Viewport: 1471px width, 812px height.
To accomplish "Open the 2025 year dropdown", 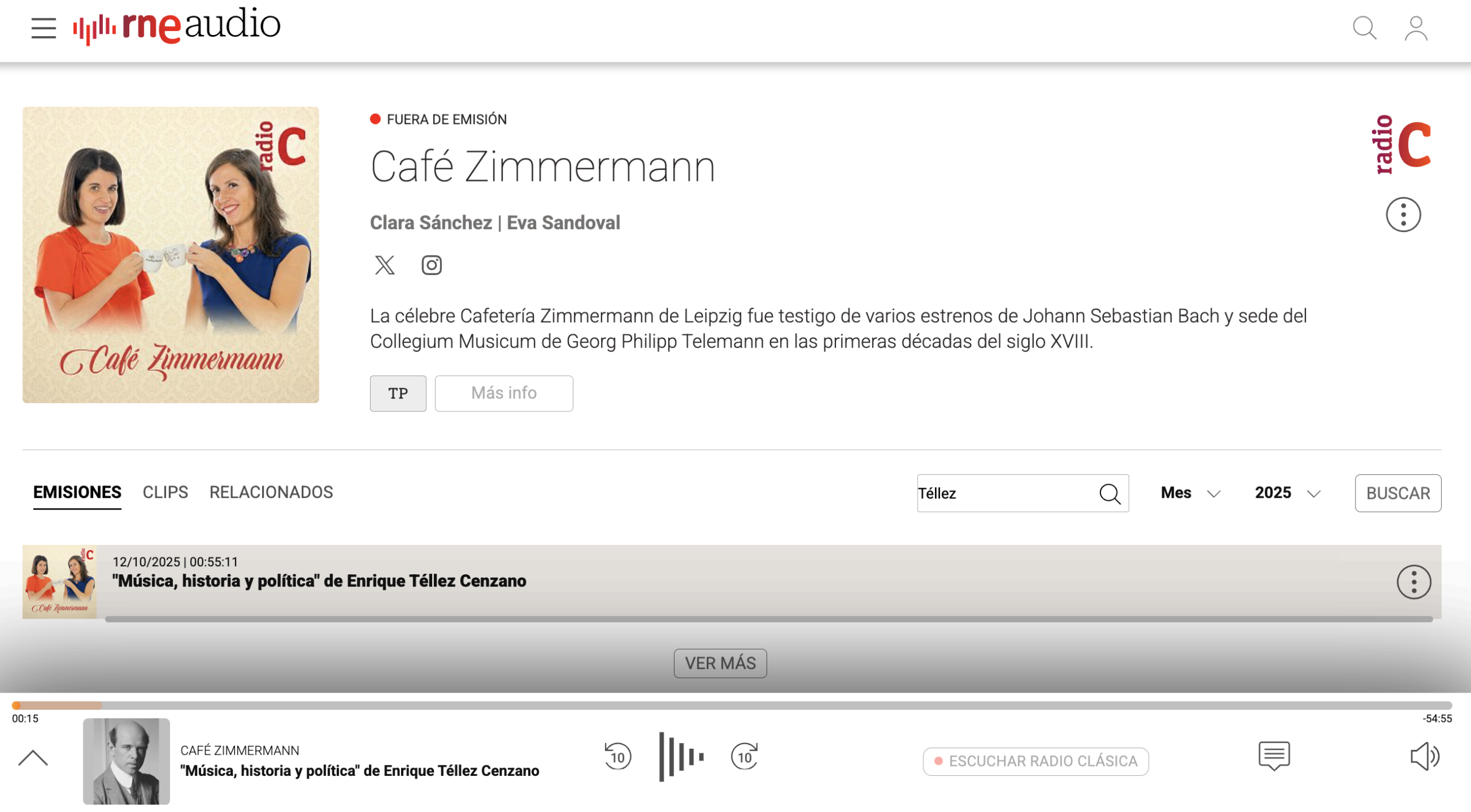I will 1288,493.
